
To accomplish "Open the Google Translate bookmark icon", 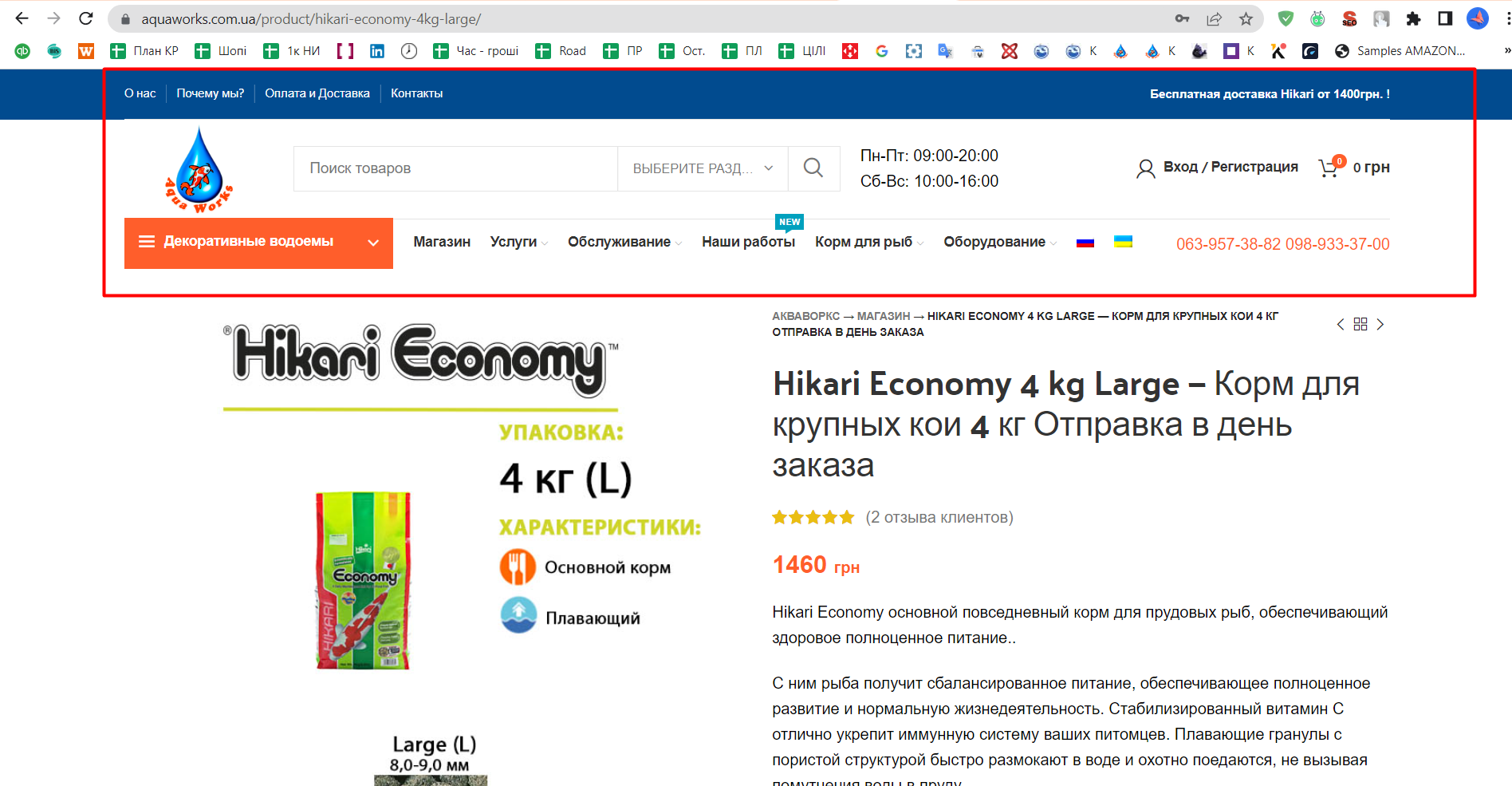I will (x=946, y=51).
